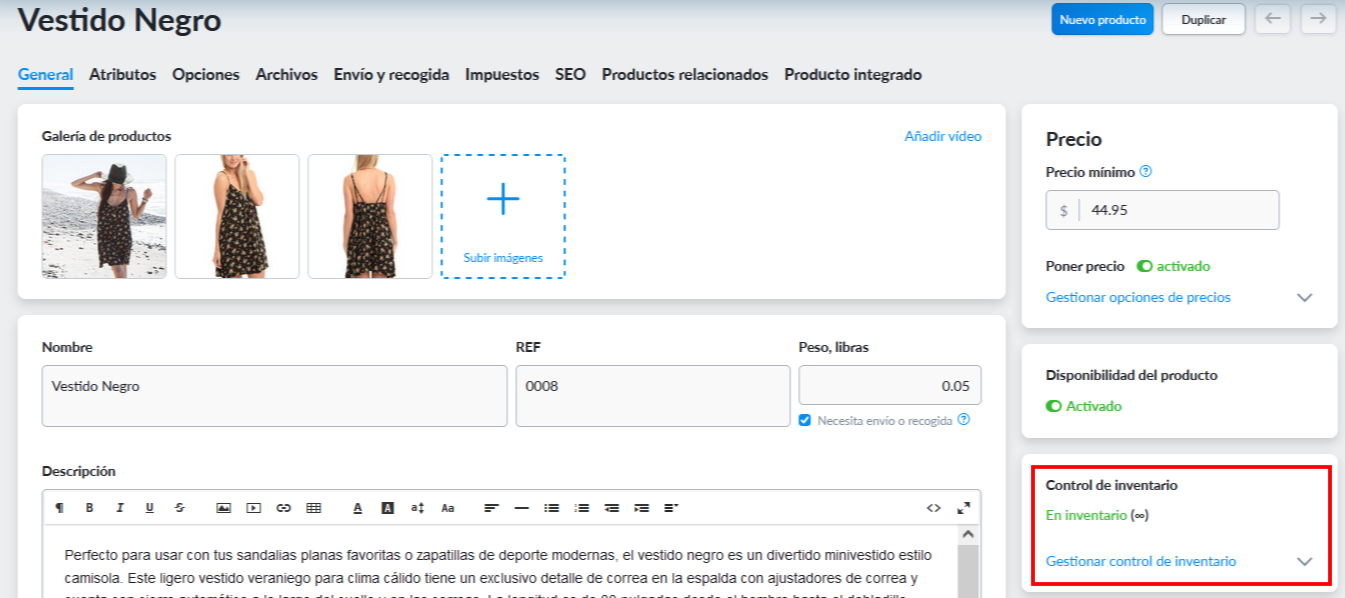Open help tooltip next to Precio mínimo

pos(1146,171)
